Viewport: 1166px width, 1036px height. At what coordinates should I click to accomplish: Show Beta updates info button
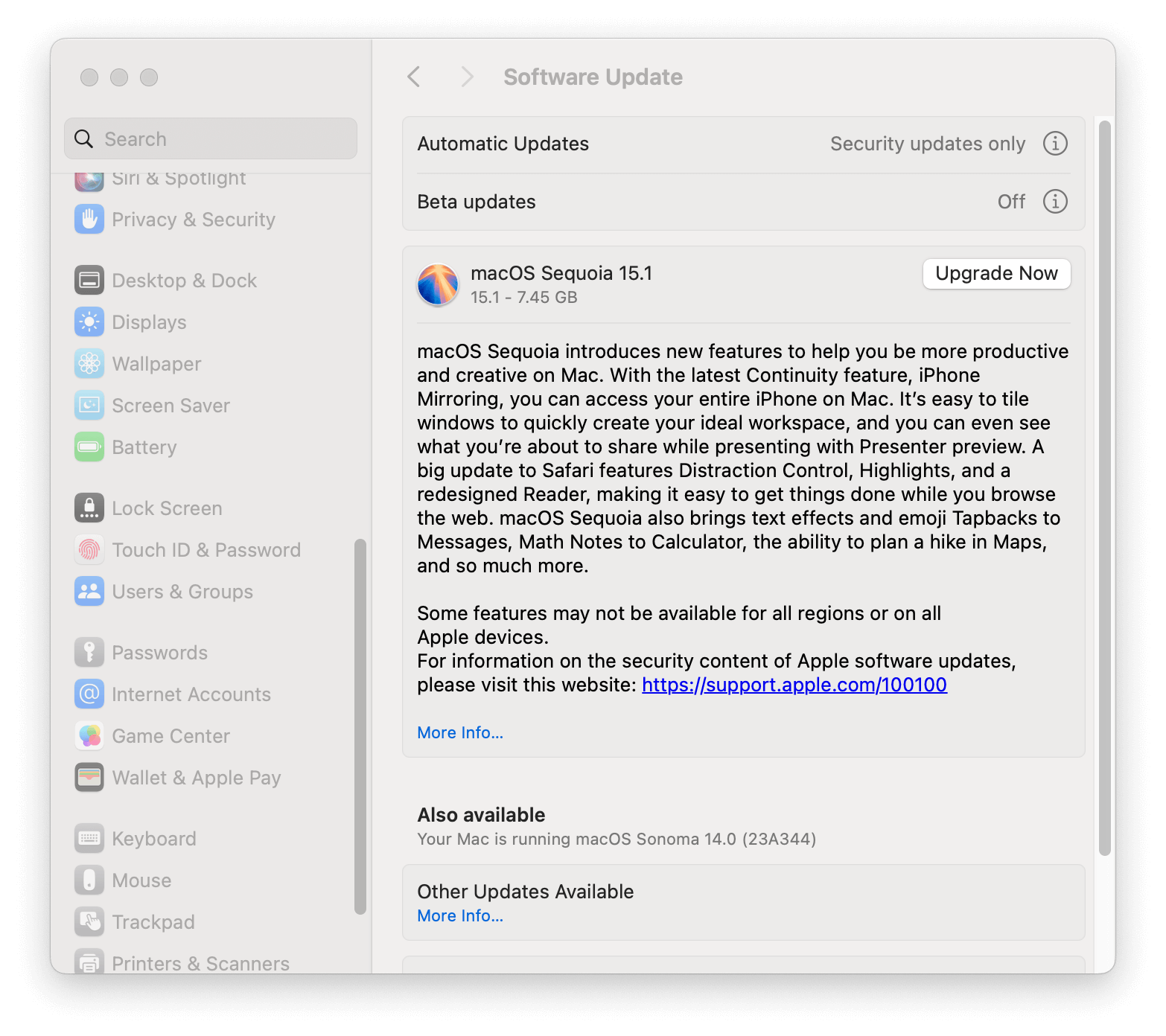(x=1055, y=201)
